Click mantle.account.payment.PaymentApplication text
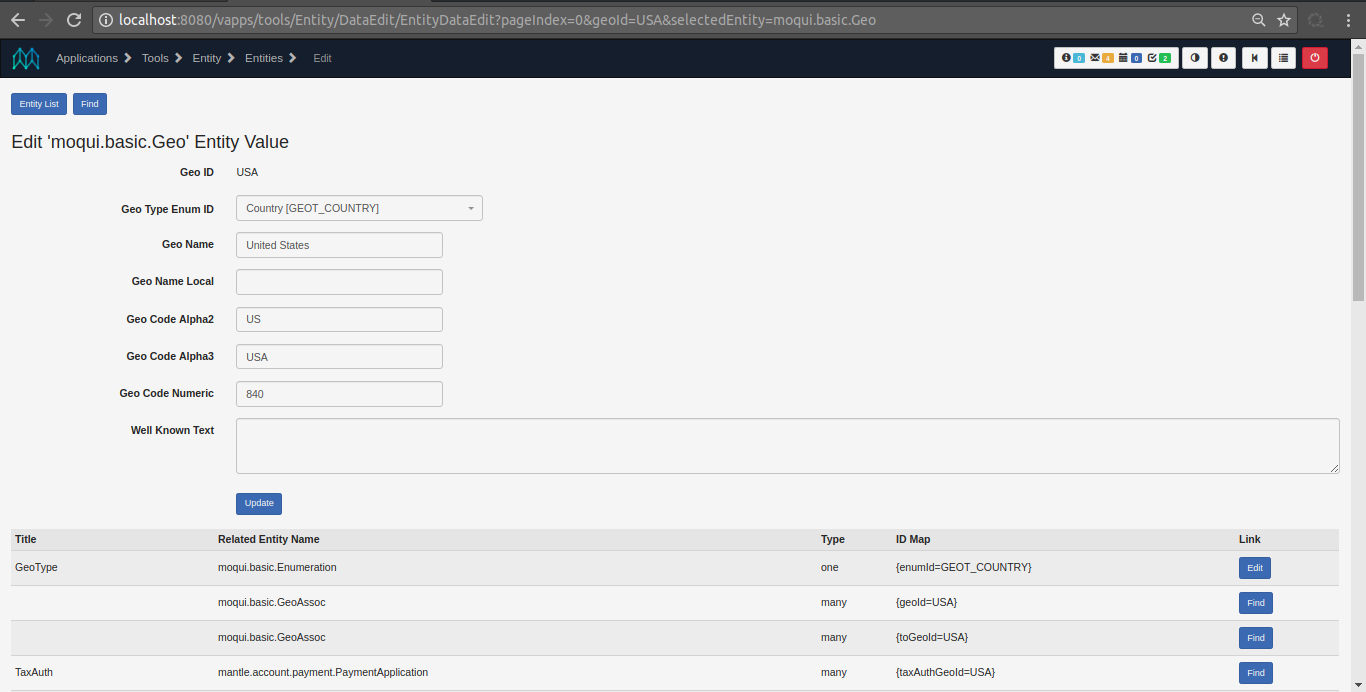 (x=323, y=672)
